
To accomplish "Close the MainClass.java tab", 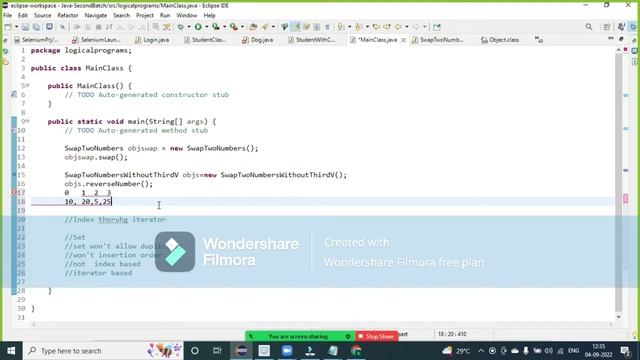I will pyautogui.click(x=403, y=40).
